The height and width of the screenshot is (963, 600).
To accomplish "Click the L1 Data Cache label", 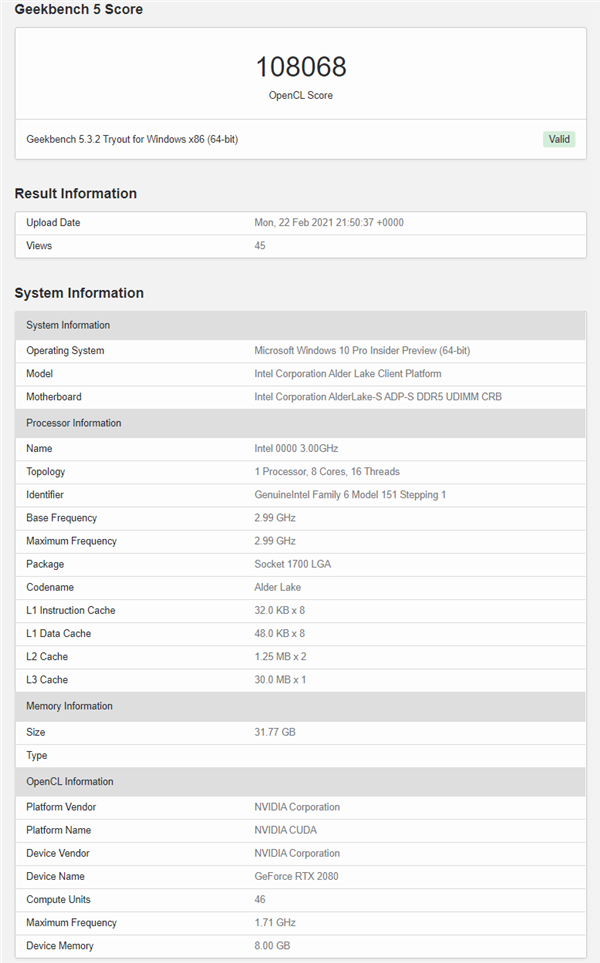I will [58, 633].
